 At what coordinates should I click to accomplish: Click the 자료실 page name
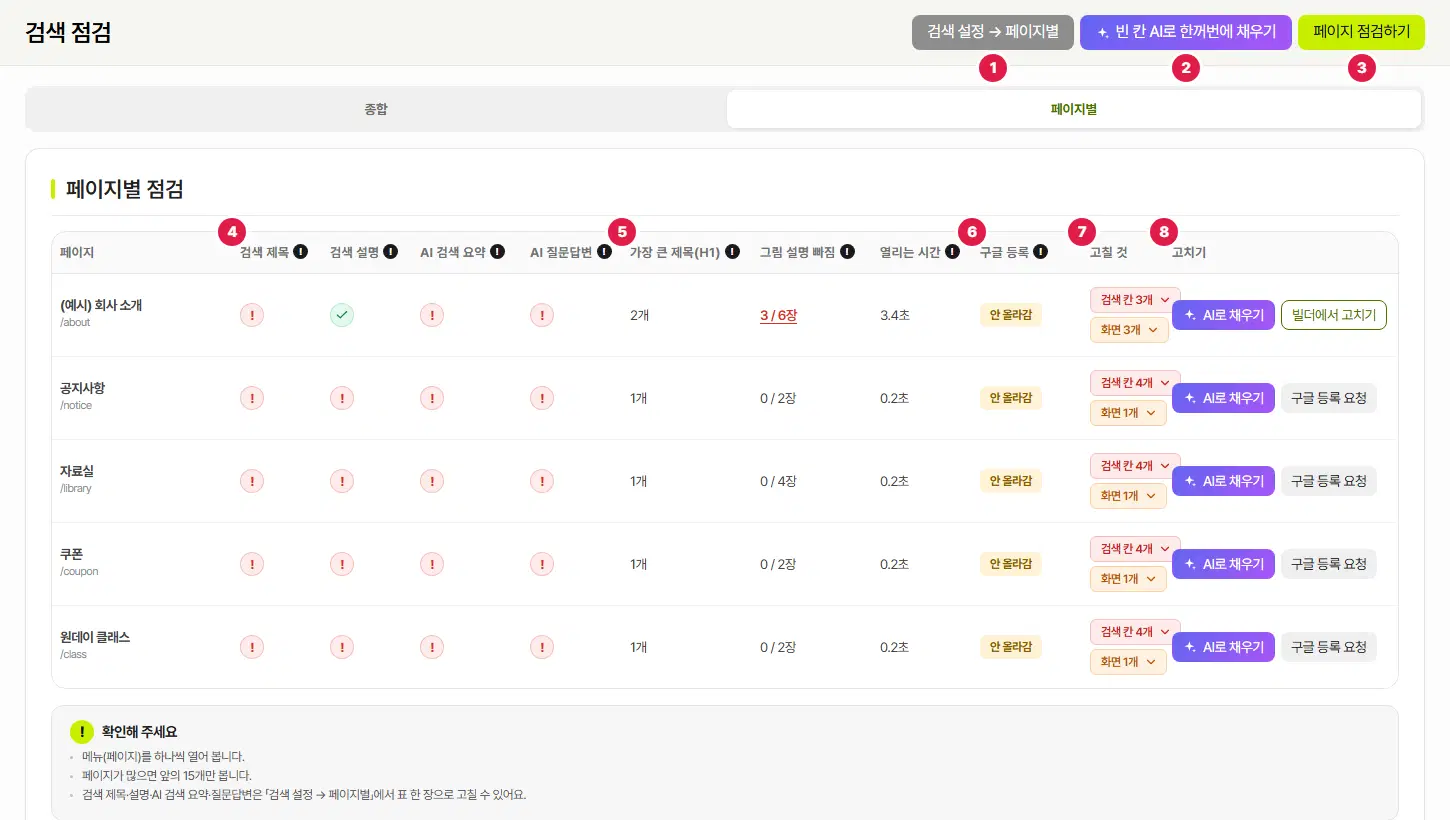point(77,471)
